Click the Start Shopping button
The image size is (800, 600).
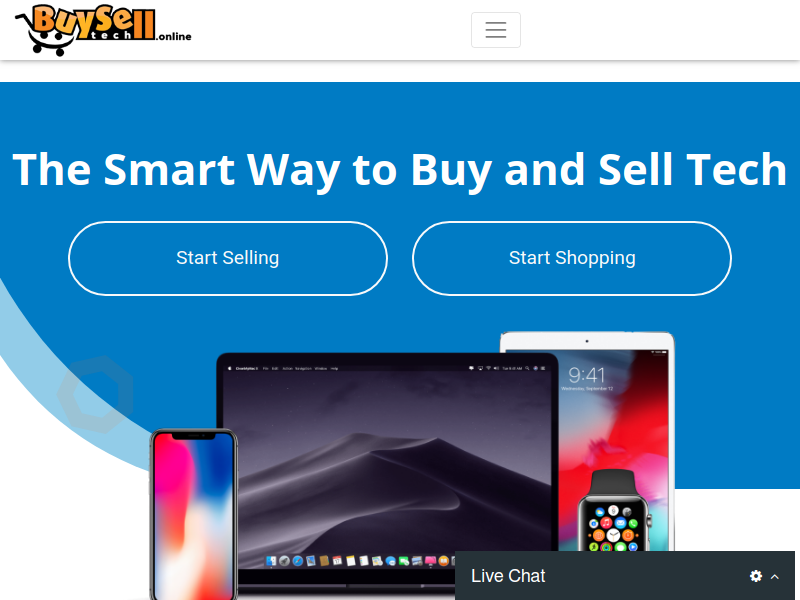point(571,258)
